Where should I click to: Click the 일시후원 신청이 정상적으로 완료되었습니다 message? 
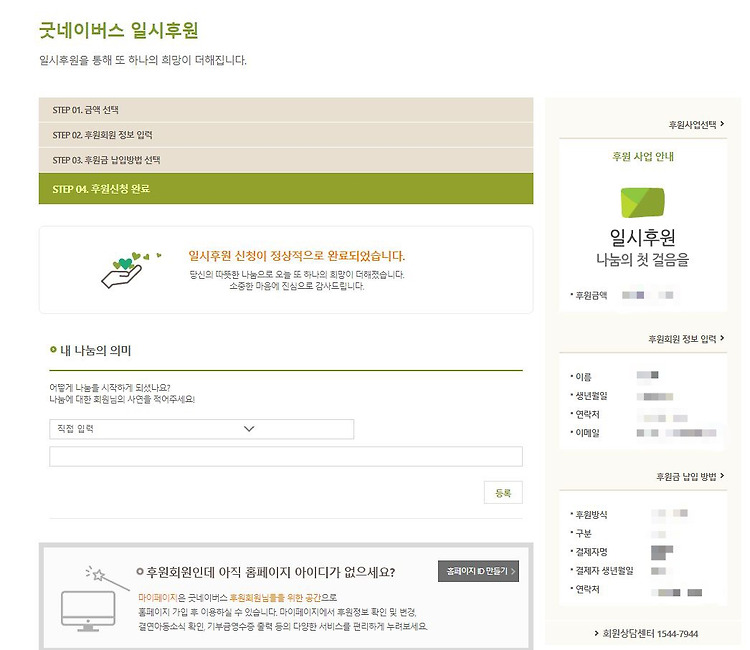pyautogui.click(x=297, y=256)
